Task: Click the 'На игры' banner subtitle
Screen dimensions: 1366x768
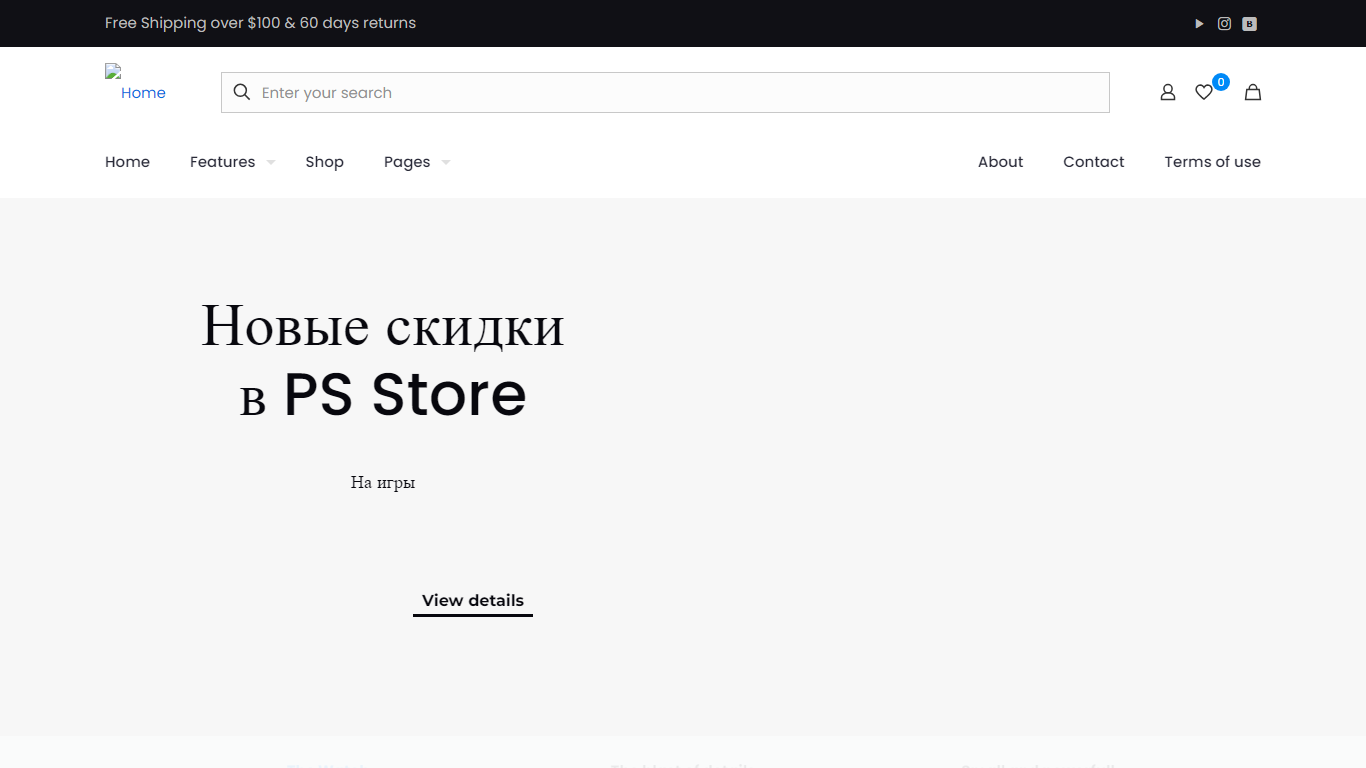Action: coord(383,483)
